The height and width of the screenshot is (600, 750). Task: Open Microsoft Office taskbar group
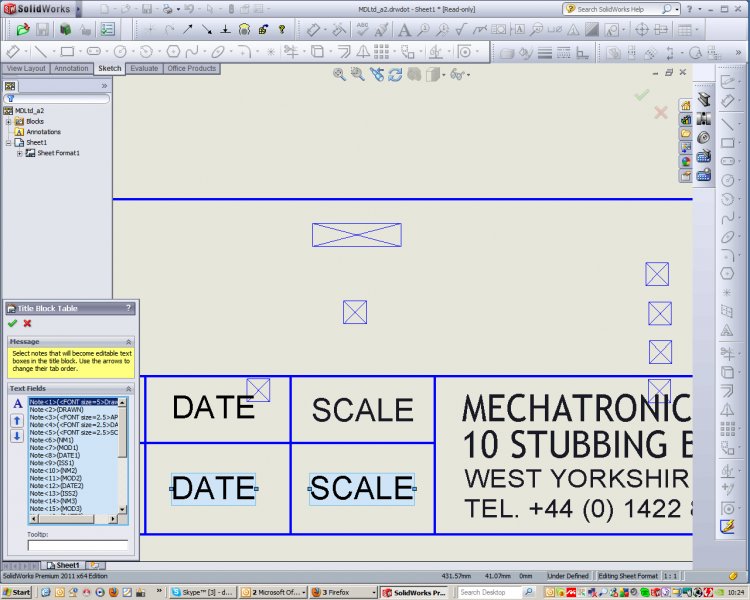click(273, 592)
